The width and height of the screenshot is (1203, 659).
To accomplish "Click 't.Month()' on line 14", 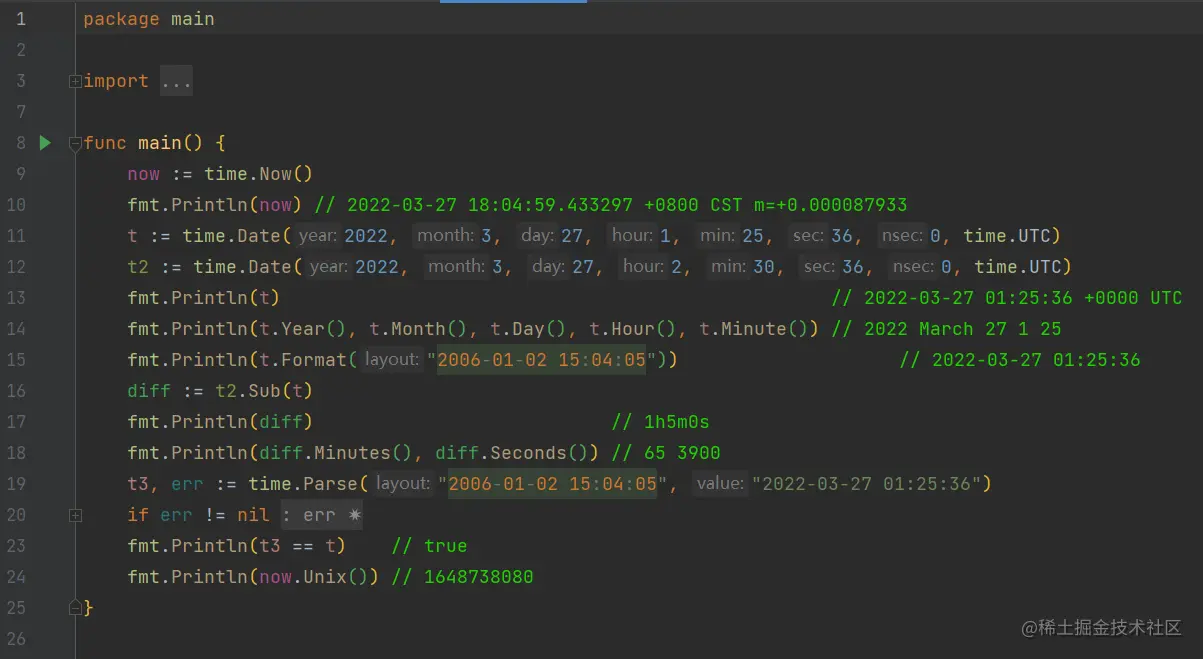I will pyautogui.click(x=418, y=329).
